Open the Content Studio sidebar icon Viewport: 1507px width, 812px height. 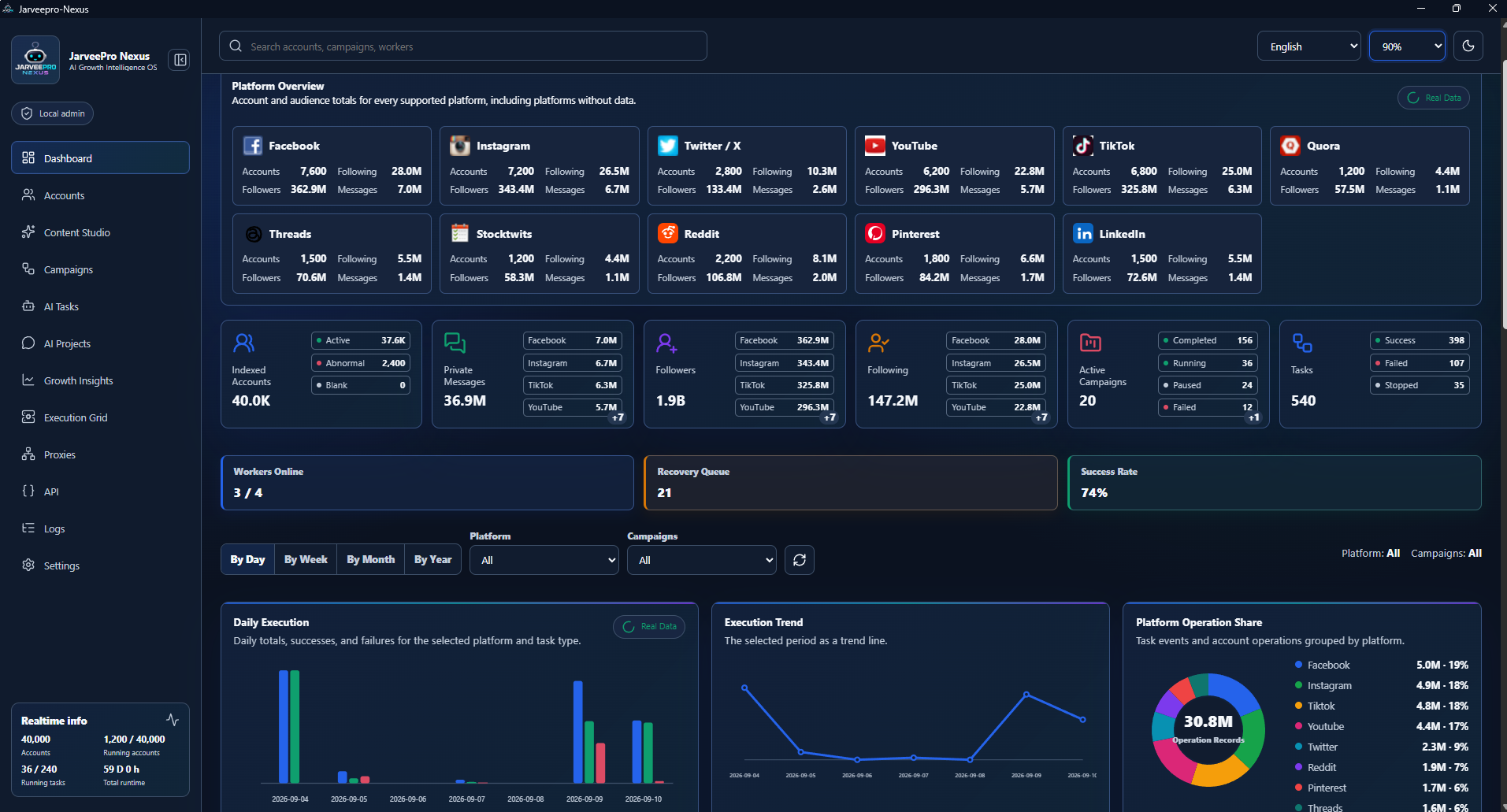coord(28,232)
